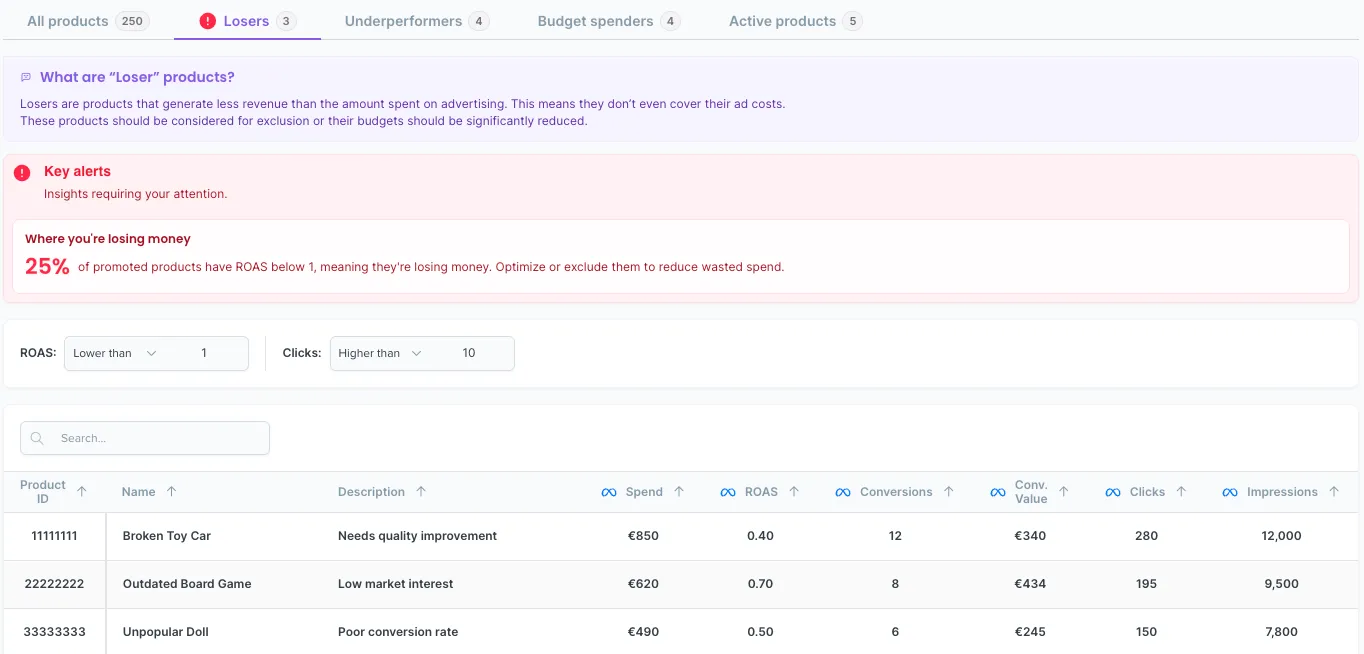Sort the Description column using its arrow
The width and height of the screenshot is (1364, 654).
tap(421, 491)
